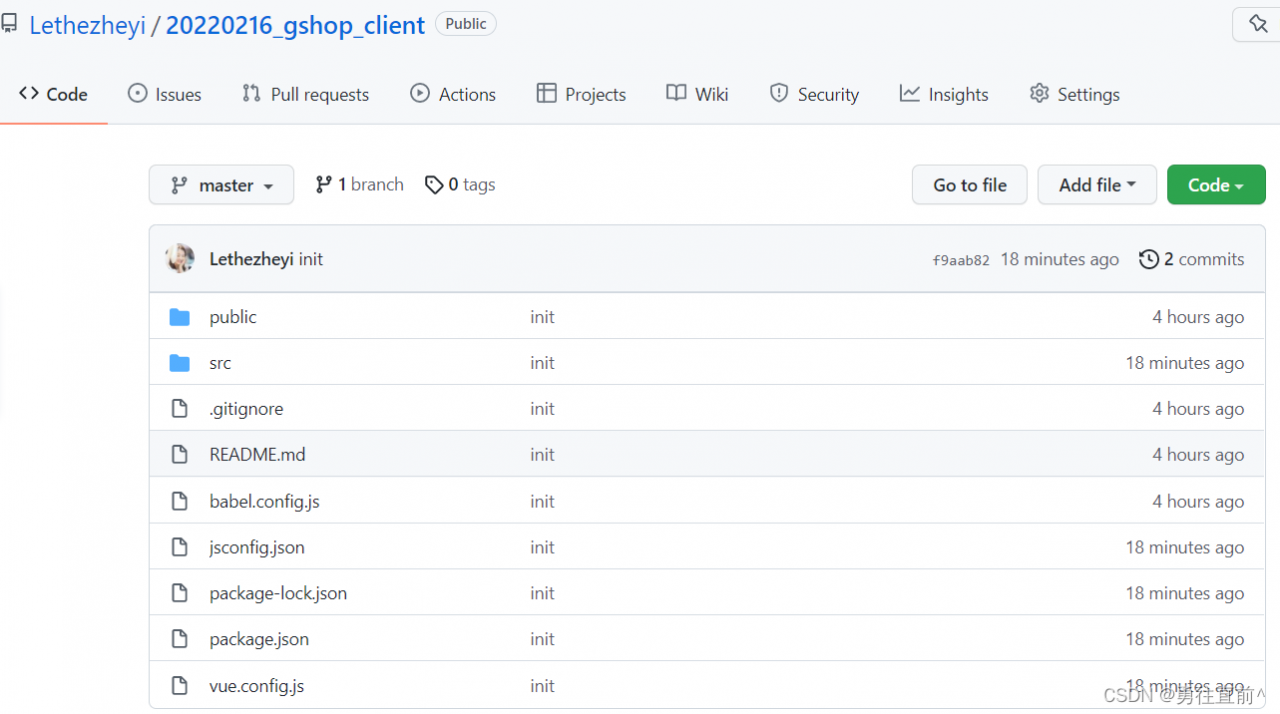Open the latest commit message init beside author
The image size is (1280, 714).
311,259
